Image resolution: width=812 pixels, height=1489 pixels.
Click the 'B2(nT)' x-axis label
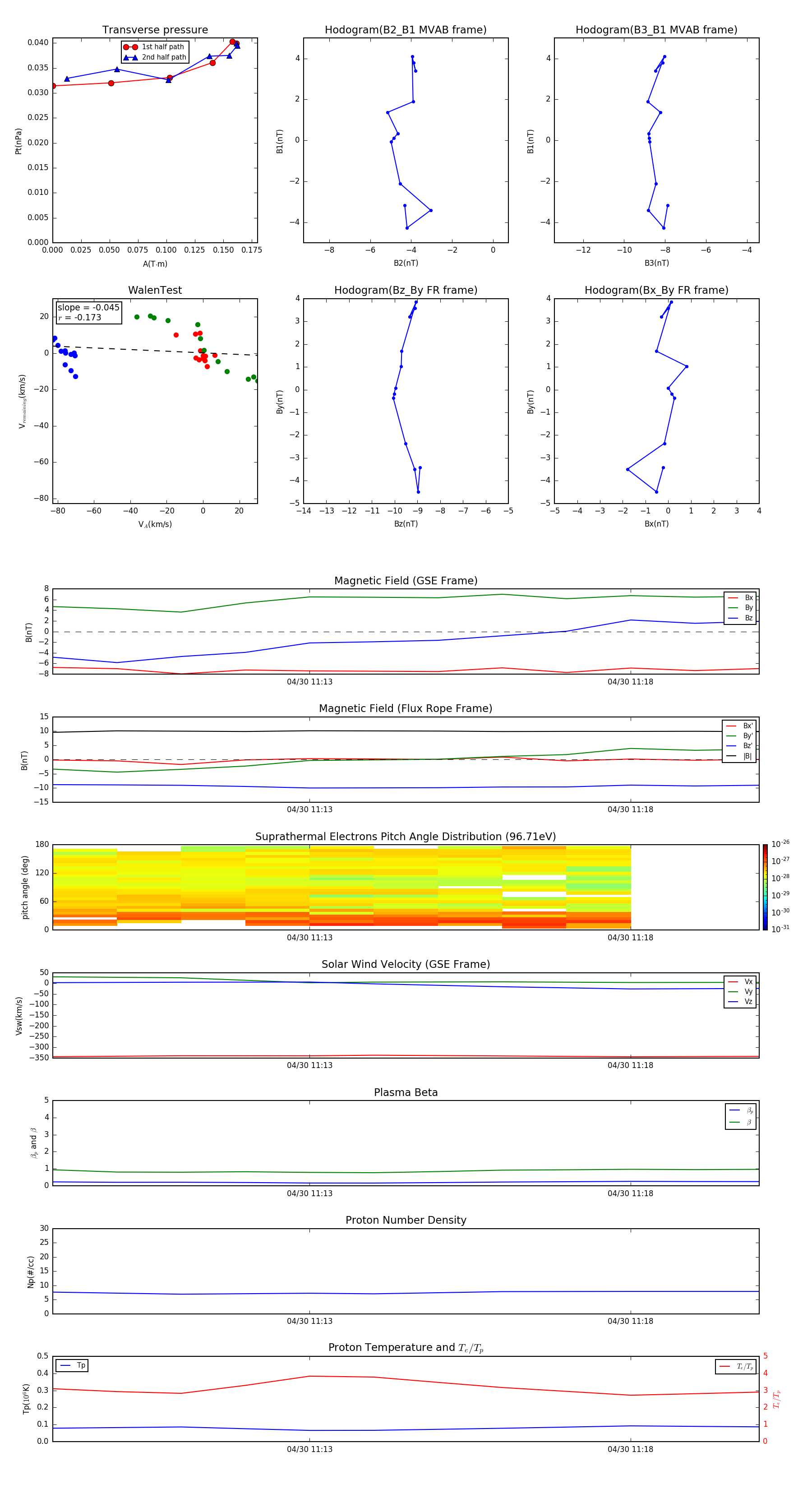pos(406,263)
